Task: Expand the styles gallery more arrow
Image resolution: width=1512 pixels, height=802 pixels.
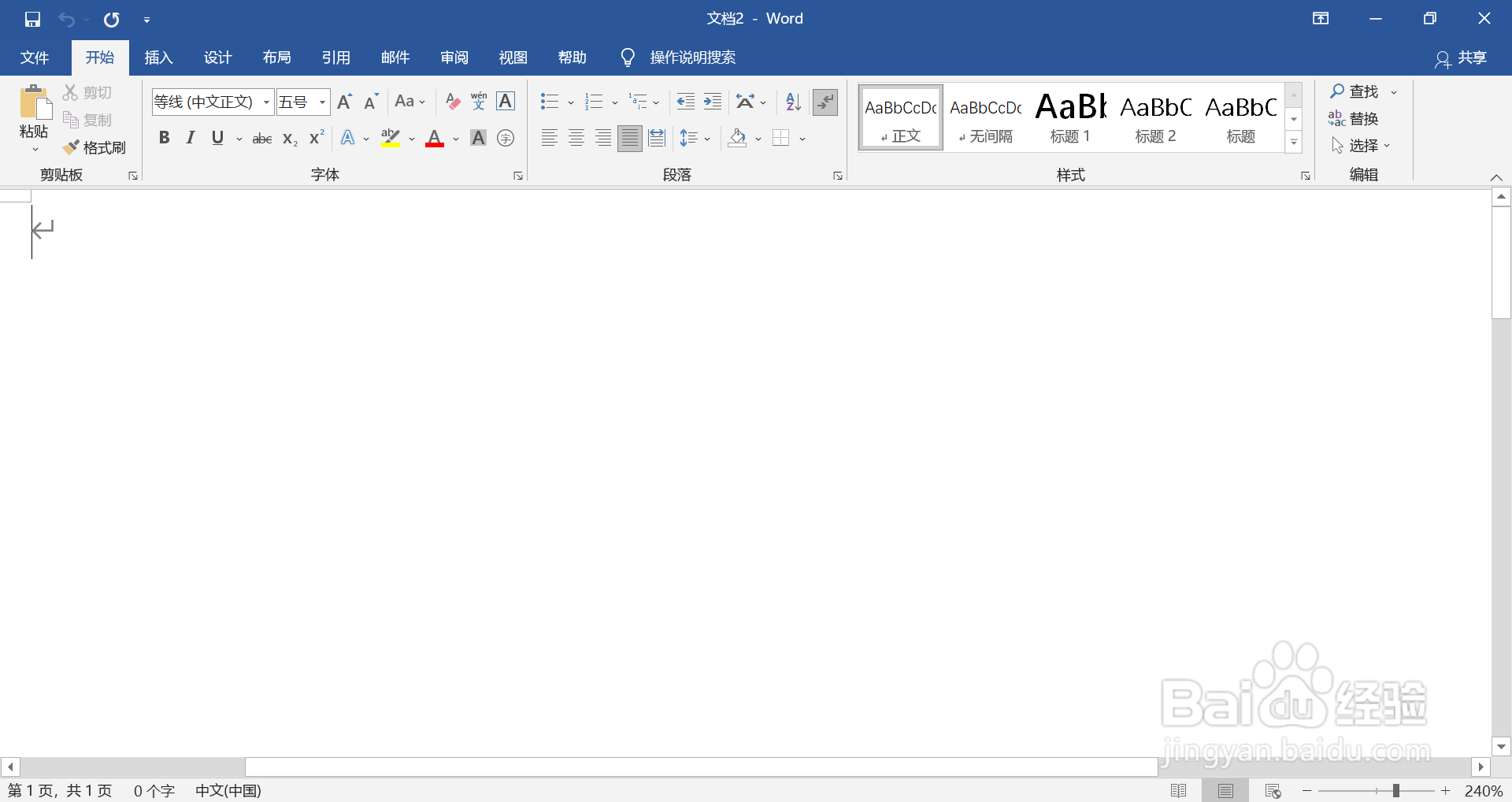Action: click(x=1294, y=143)
